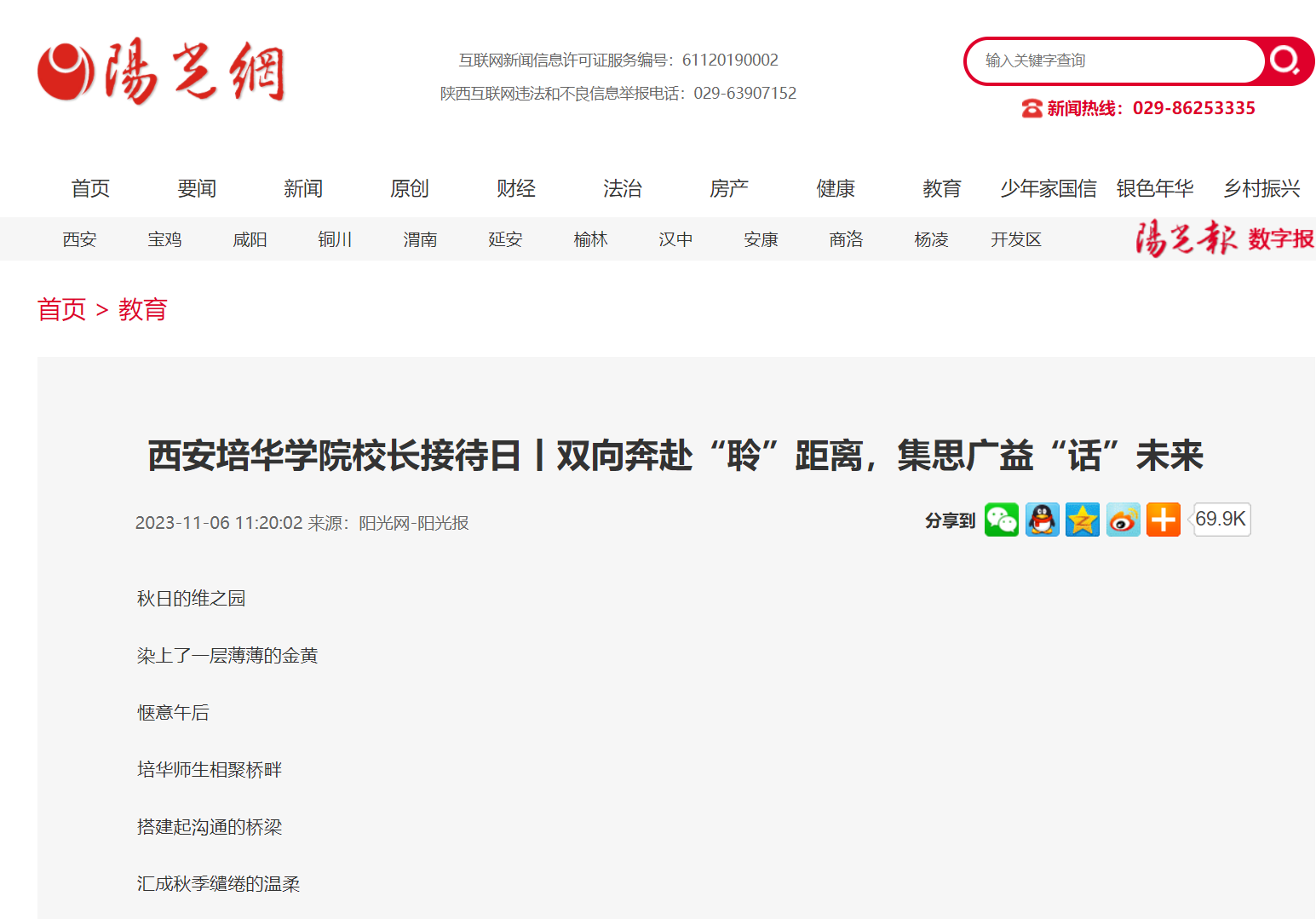Click the 阳光网 site logo
Viewport: 1316px width, 919px height.
pyautogui.click(x=161, y=72)
